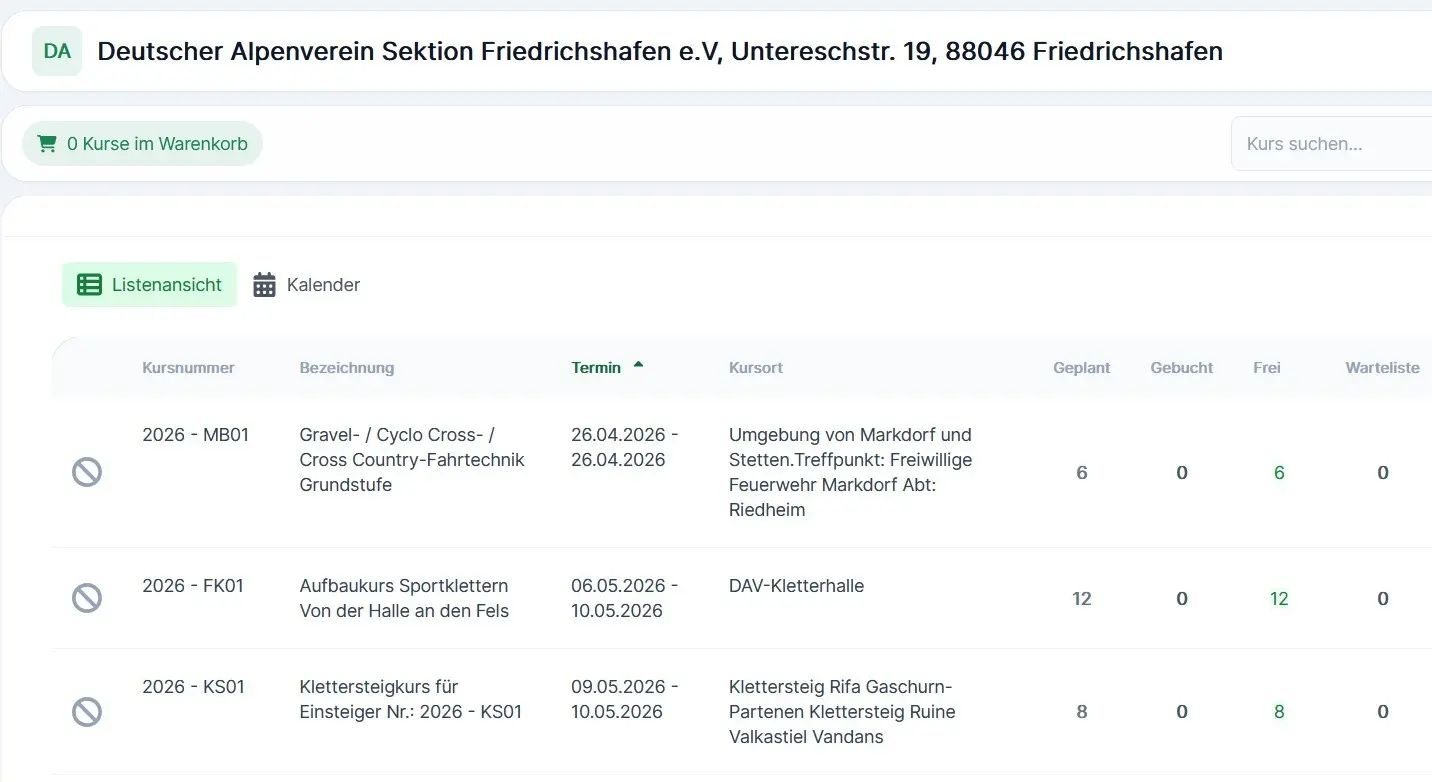This screenshot has width=1432, height=782.
Task: Toggle the Termin sort arrow
Action: (638, 366)
